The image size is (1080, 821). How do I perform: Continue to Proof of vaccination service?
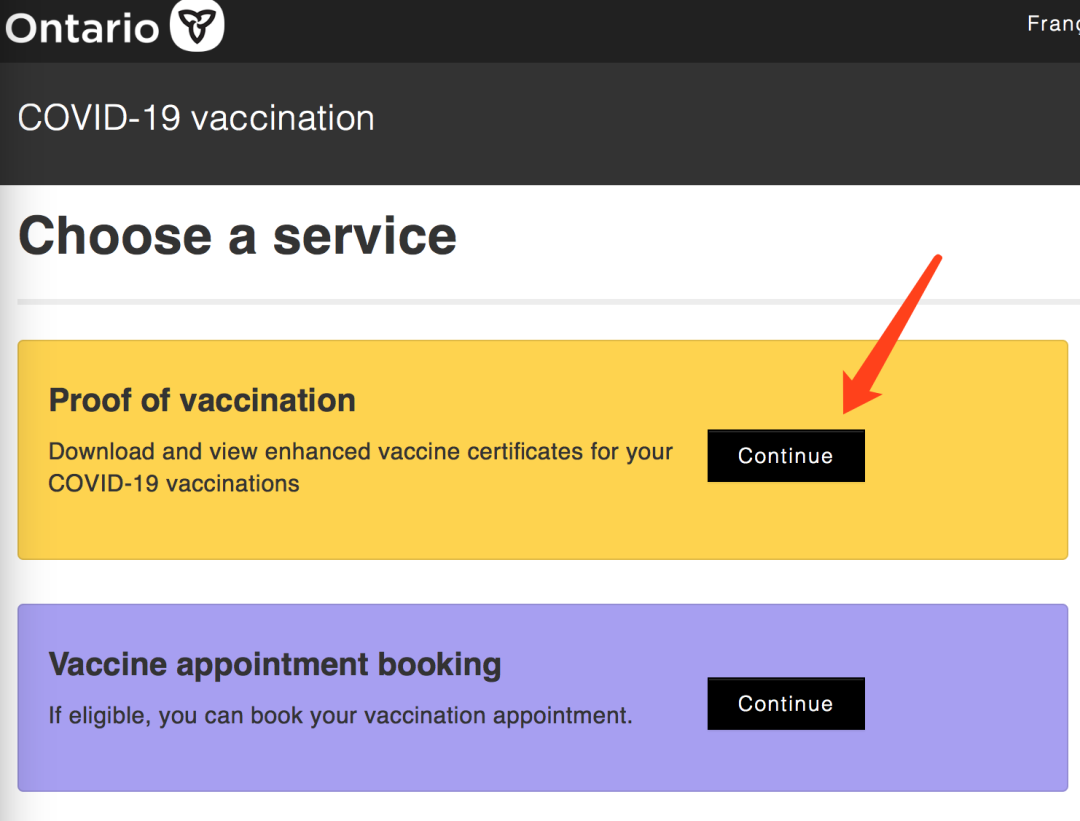point(786,455)
